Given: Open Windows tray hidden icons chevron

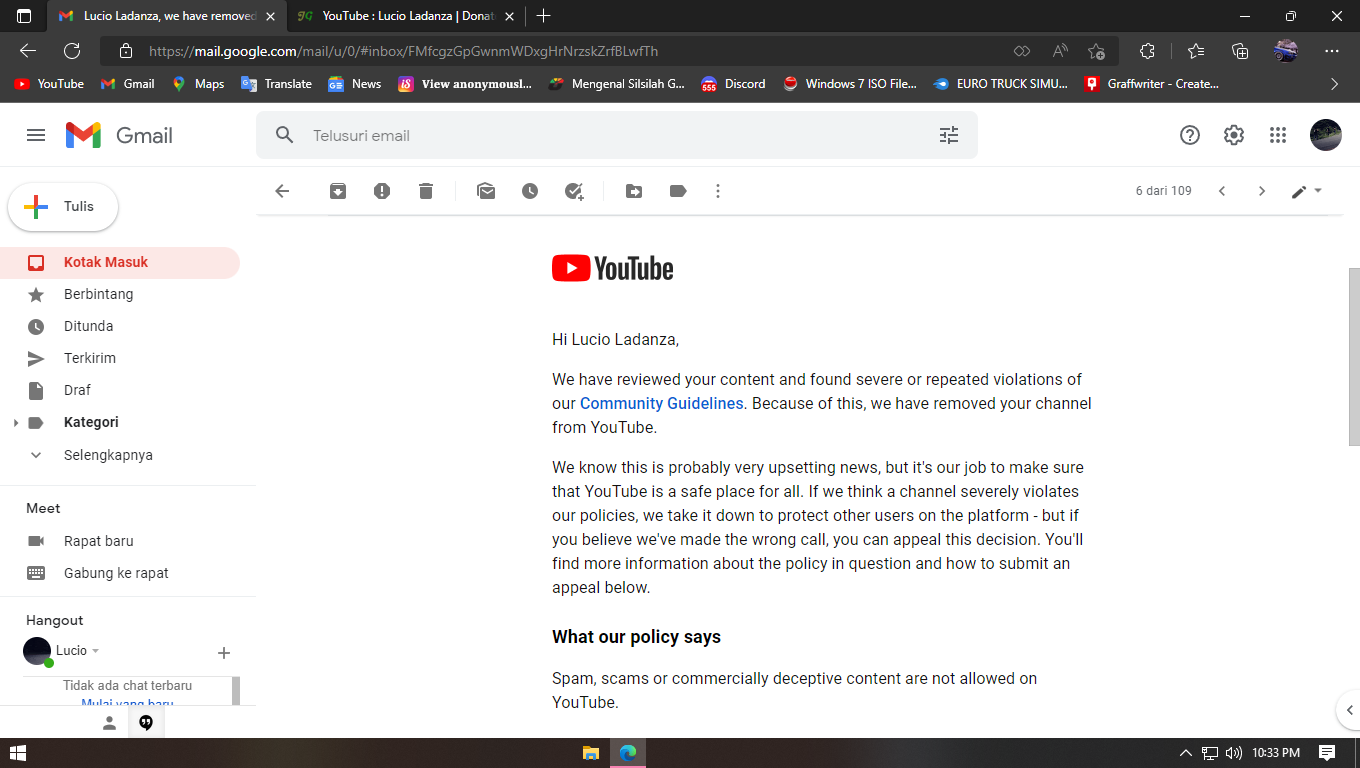Looking at the screenshot, I should pos(1186,753).
